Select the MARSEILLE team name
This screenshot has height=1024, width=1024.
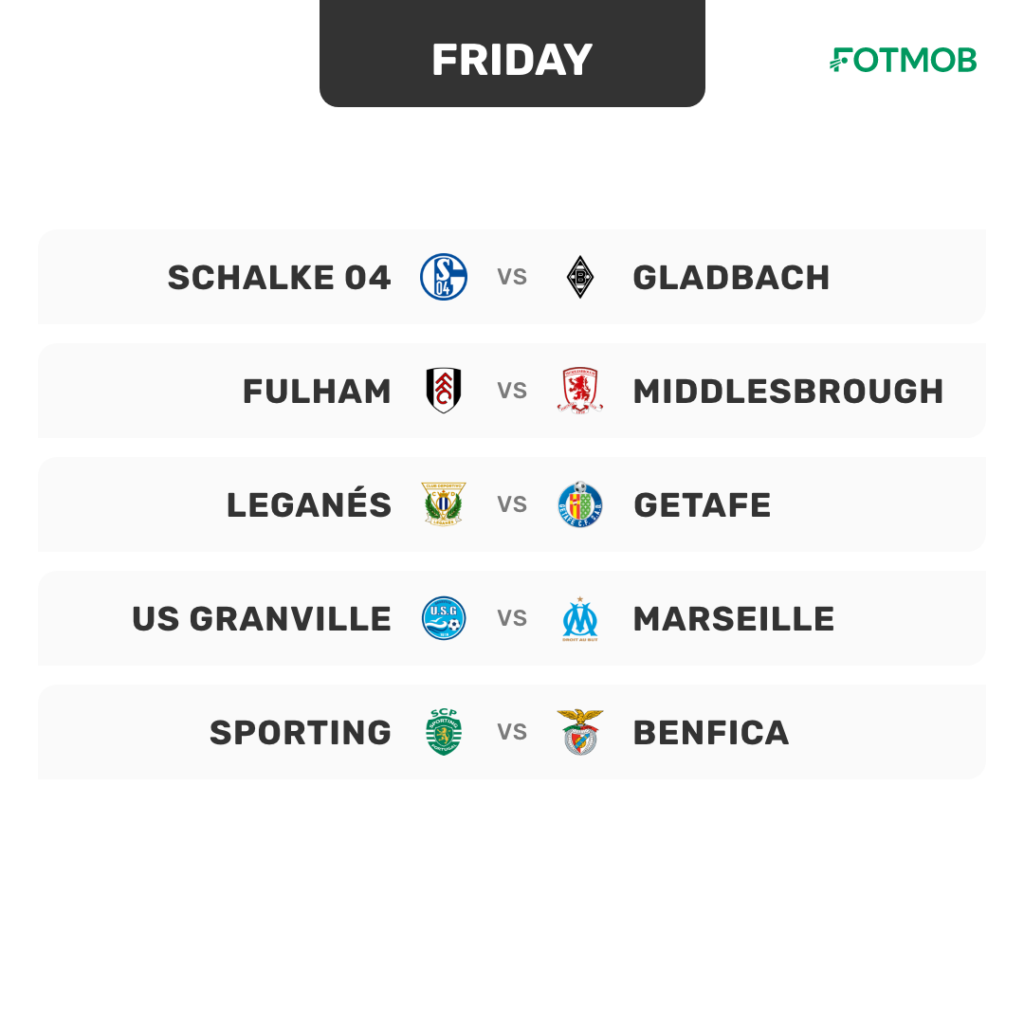click(x=734, y=618)
